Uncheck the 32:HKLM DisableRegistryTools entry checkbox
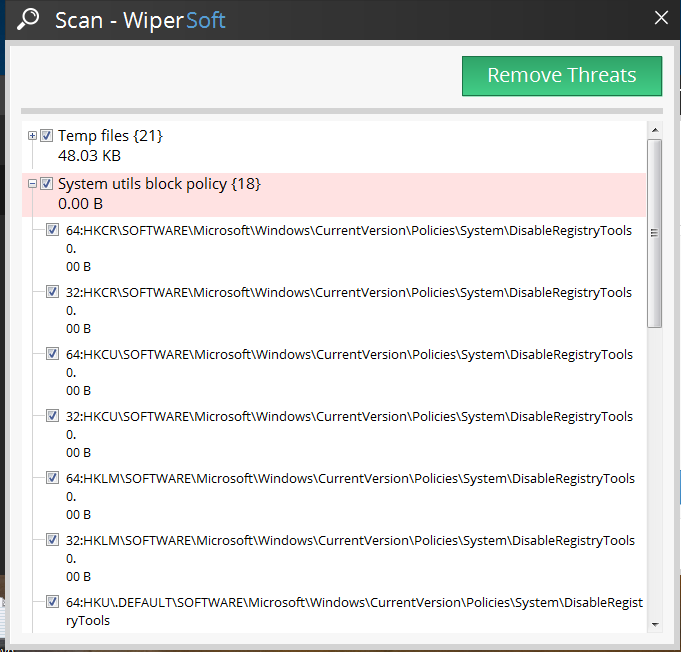 (53, 540)
